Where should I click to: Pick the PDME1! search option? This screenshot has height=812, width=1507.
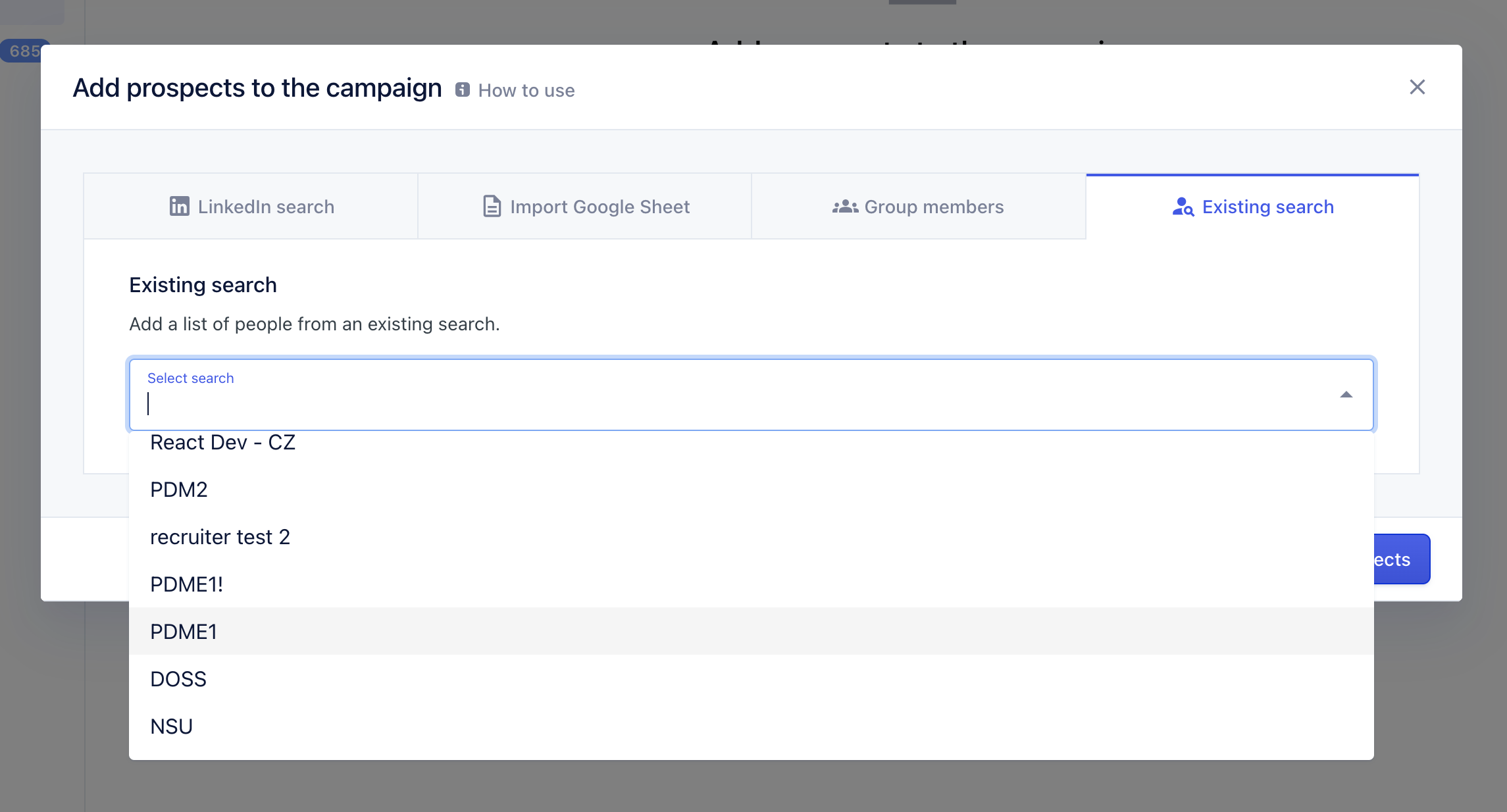(x=752, y=584)
